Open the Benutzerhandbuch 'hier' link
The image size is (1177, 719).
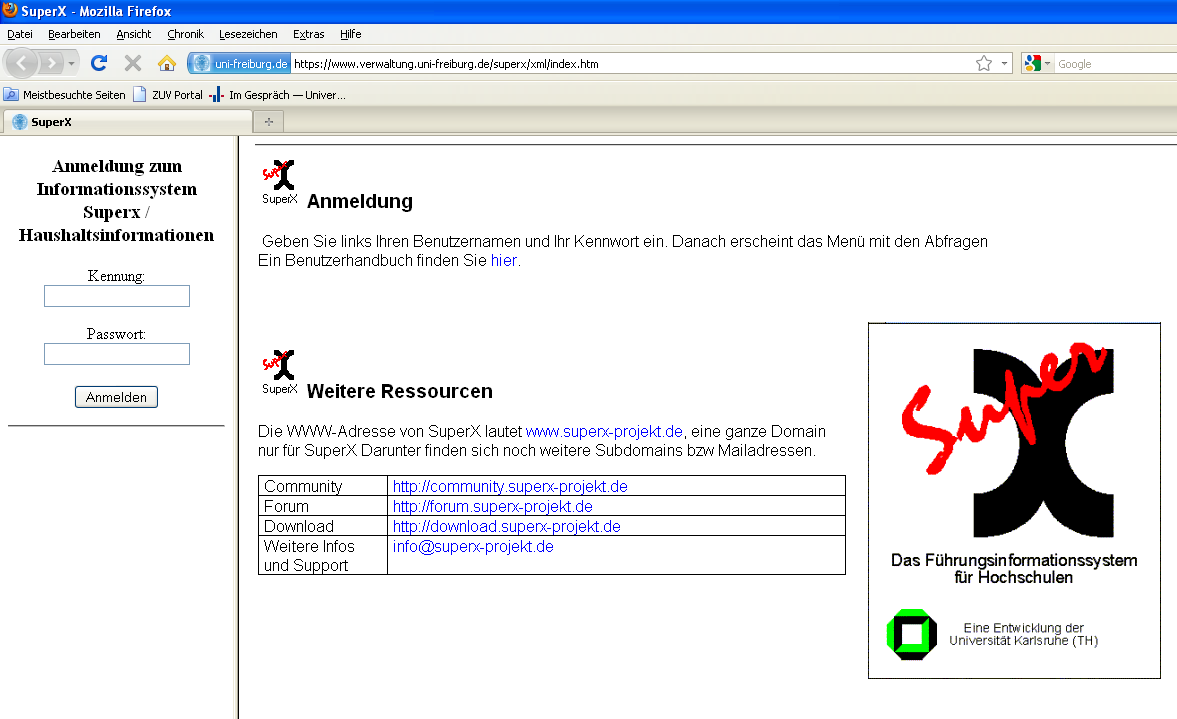pyautogui.click(x=504, y=260)
